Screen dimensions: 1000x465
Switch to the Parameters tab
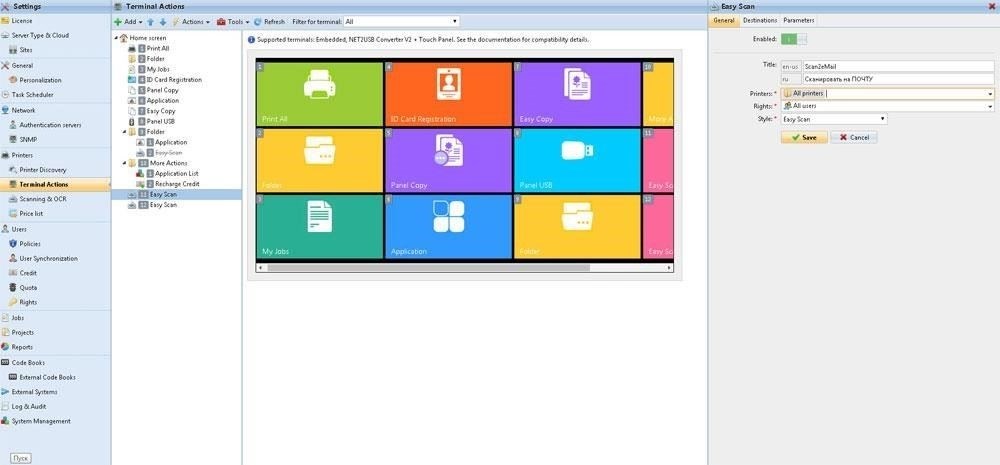798,20
